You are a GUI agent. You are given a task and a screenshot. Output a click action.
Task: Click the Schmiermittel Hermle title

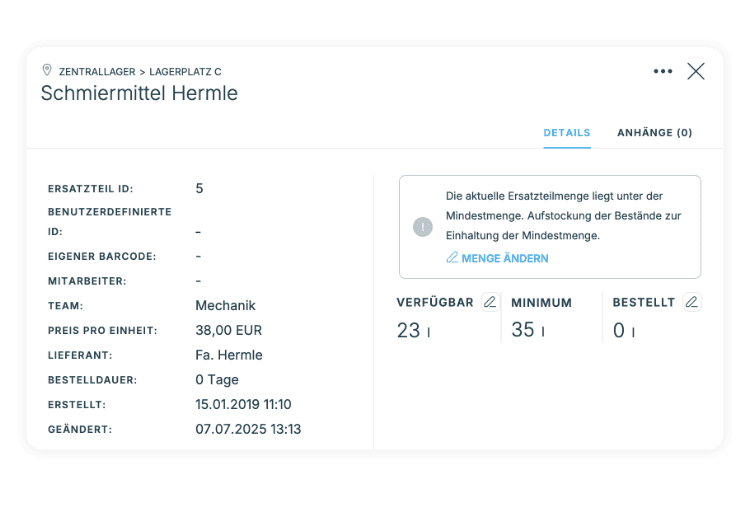139,94
